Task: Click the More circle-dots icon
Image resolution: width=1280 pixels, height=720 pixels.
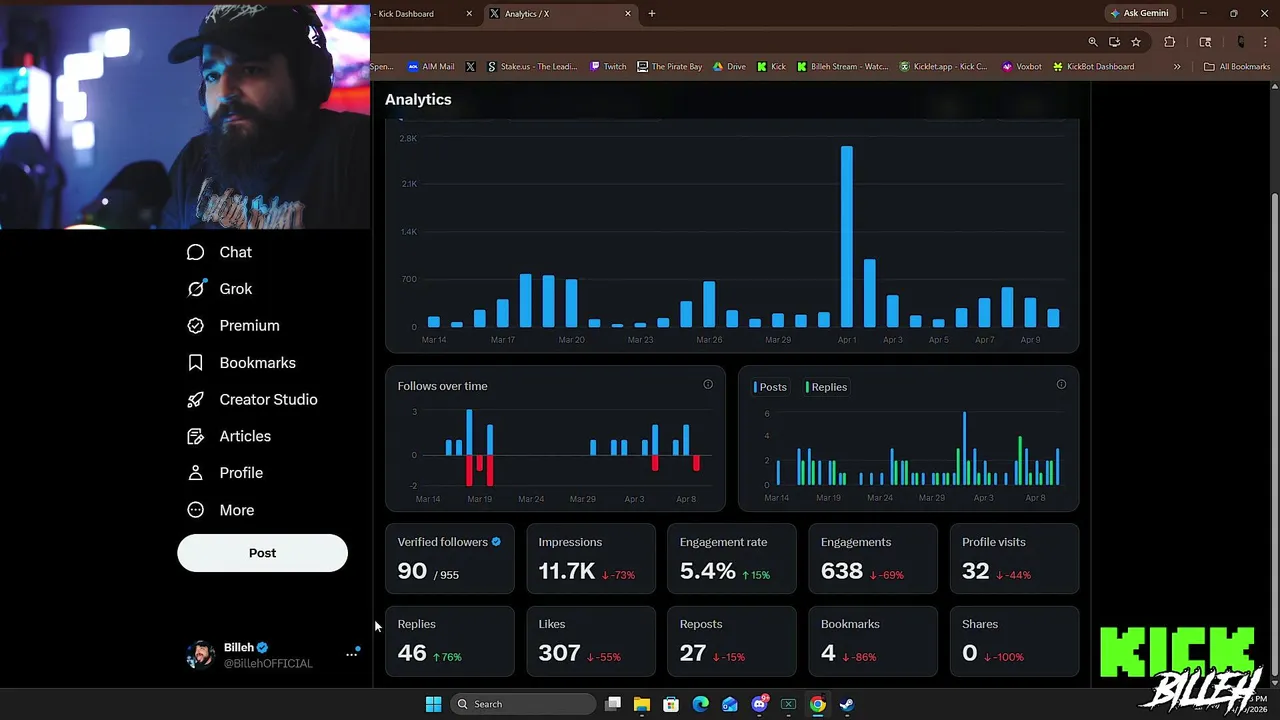Action: [x=196, y=510]
